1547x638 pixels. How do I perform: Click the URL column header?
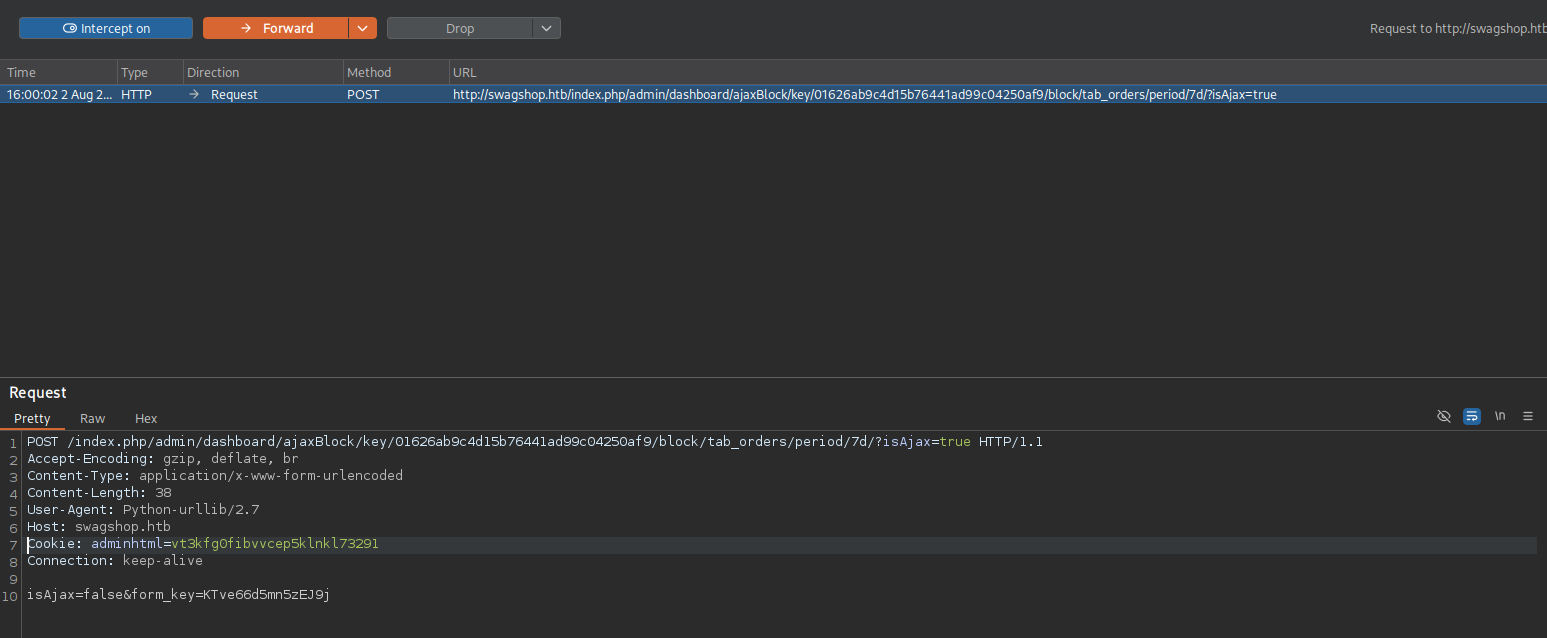[465, 72]
